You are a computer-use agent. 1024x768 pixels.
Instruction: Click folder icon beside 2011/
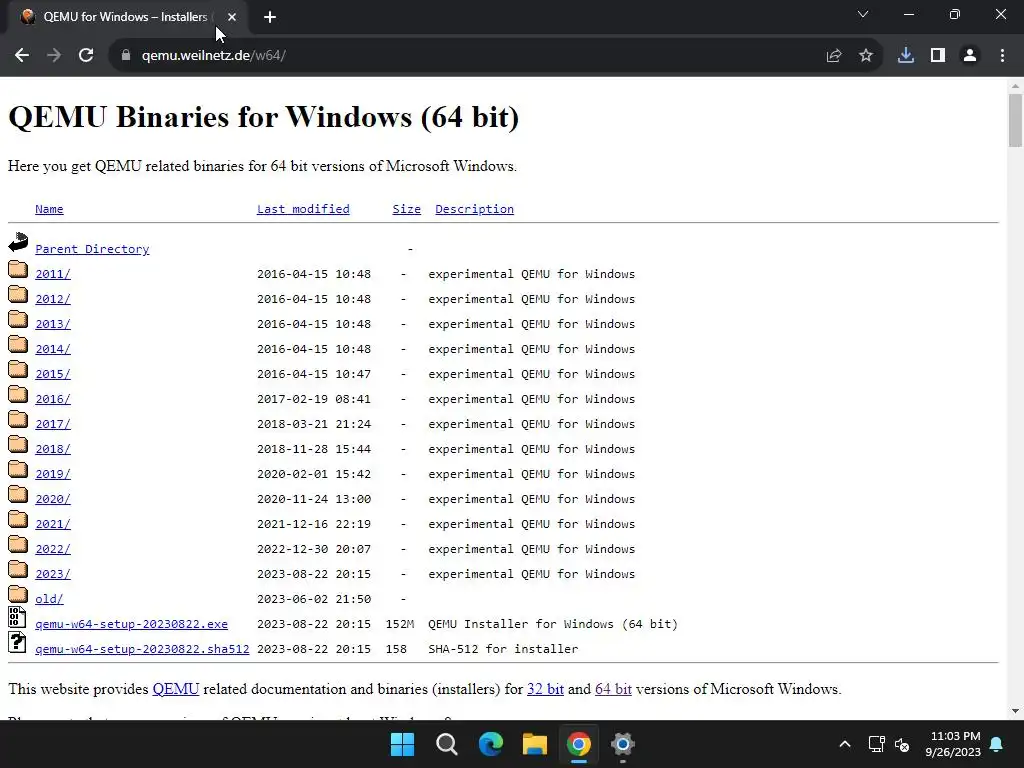coord(18,269)
